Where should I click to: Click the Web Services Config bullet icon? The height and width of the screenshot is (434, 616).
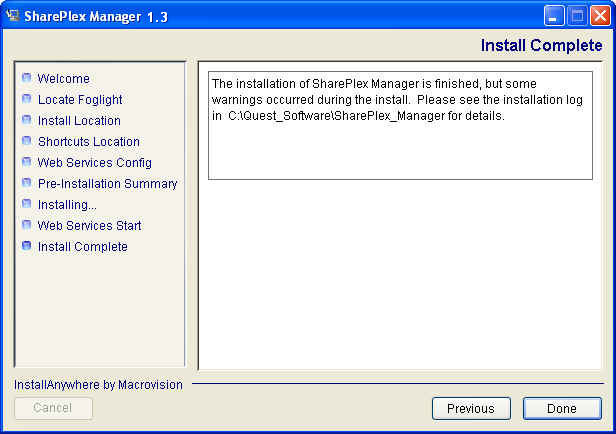[x=27, y=162]
